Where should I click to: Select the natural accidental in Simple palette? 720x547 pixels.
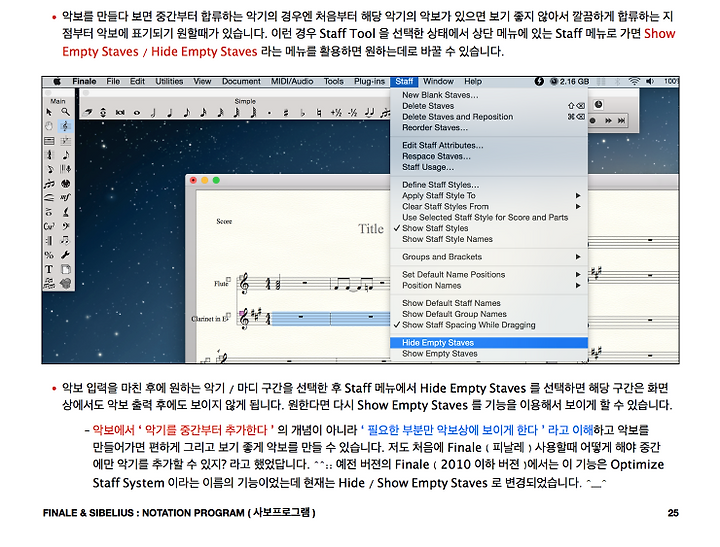pyautogui.click(x=319, y=113)
